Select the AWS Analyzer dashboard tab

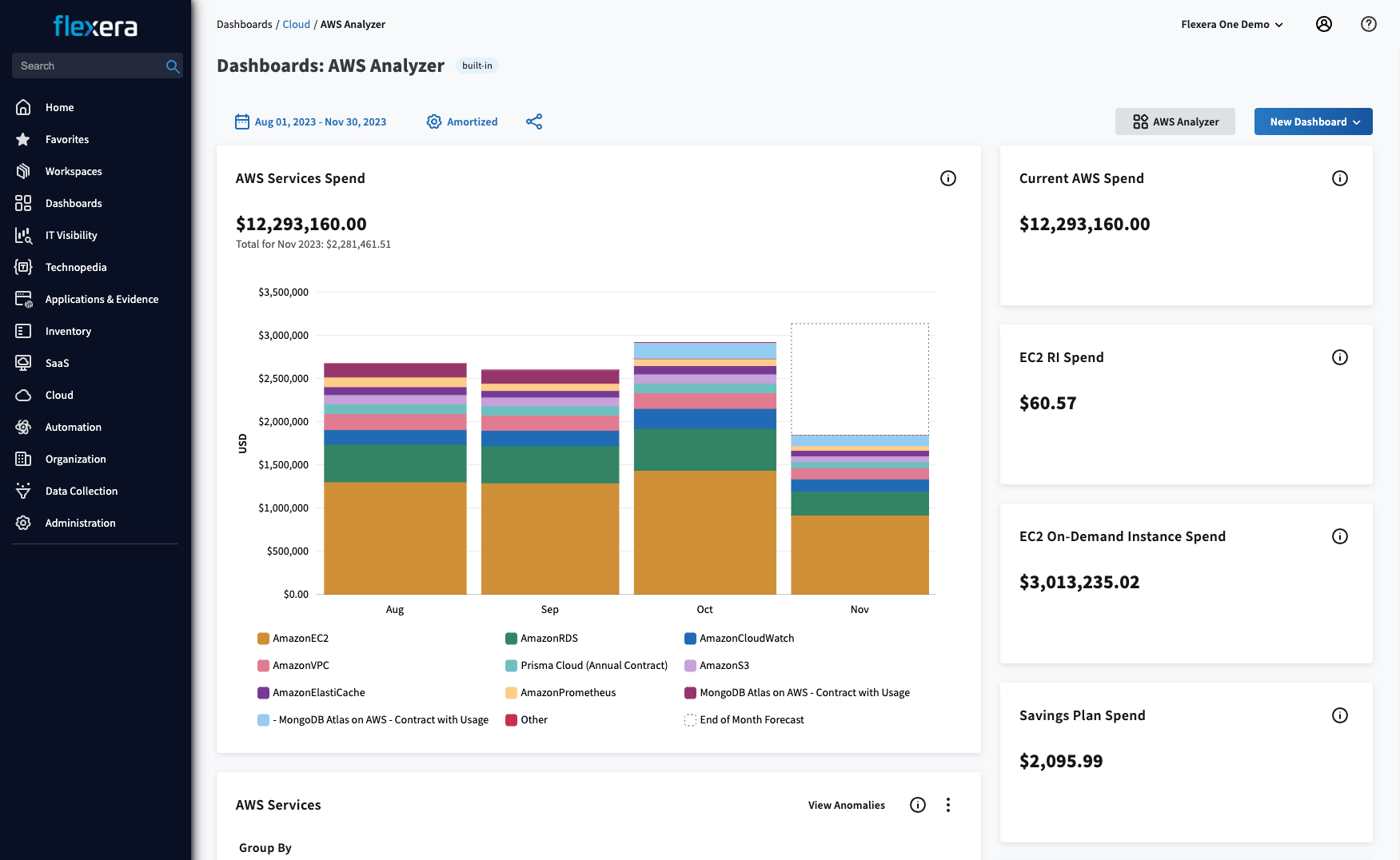(1175, 121)
